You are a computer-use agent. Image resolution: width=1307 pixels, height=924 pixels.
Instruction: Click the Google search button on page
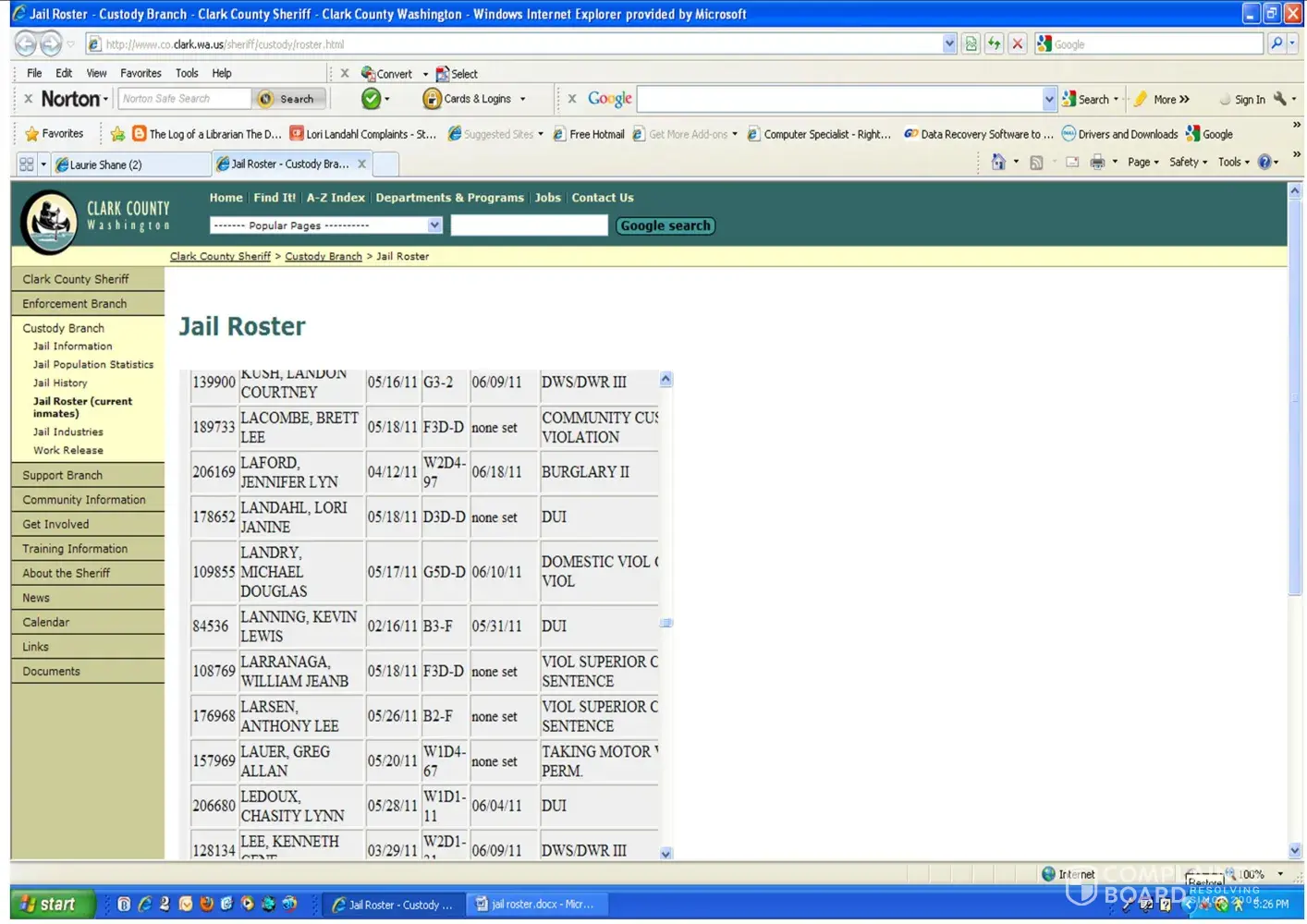(665, 225)
